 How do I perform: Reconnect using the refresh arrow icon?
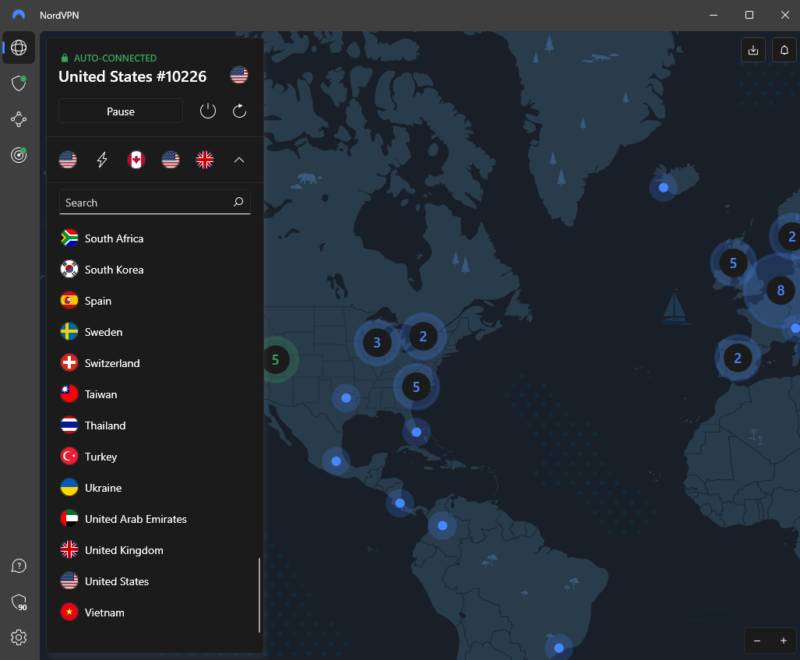coord(239,111)
